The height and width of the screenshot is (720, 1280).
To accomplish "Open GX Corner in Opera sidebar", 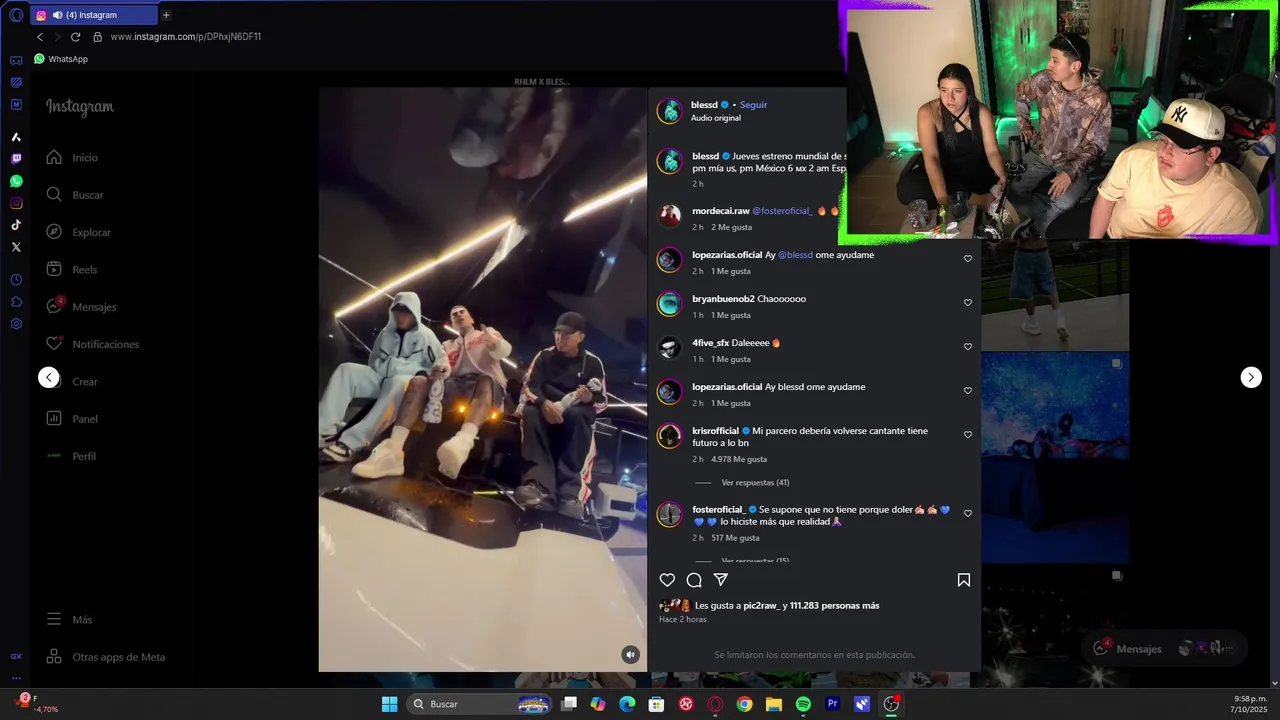I will 16,656.
